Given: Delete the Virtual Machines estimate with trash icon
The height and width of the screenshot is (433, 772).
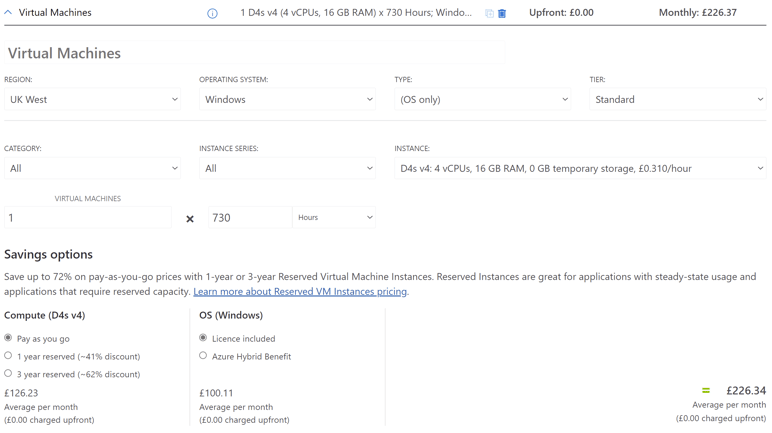Looking at the screenshot, I should (x=502, y=14).
